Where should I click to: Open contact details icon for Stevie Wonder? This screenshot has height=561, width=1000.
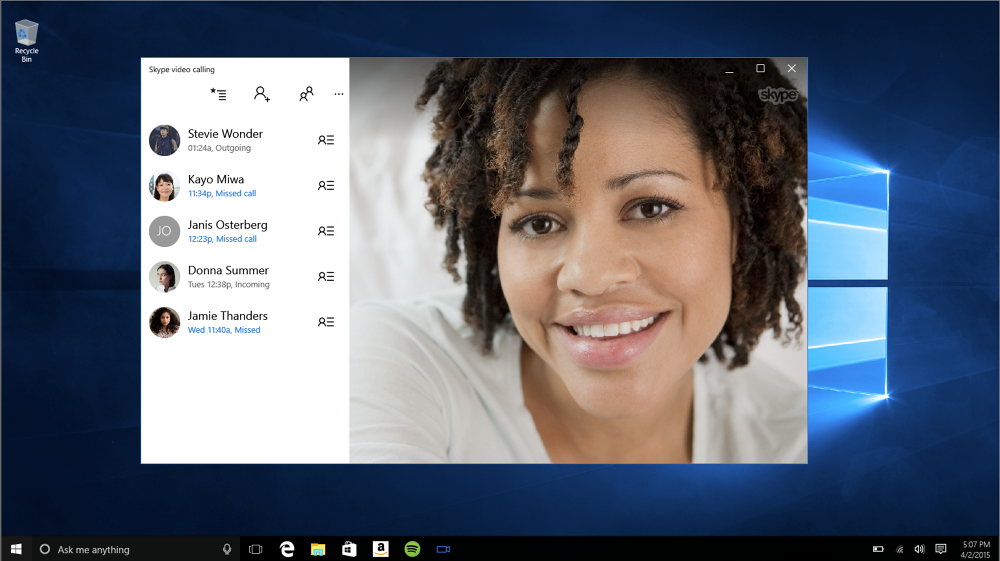pos(326,140)
